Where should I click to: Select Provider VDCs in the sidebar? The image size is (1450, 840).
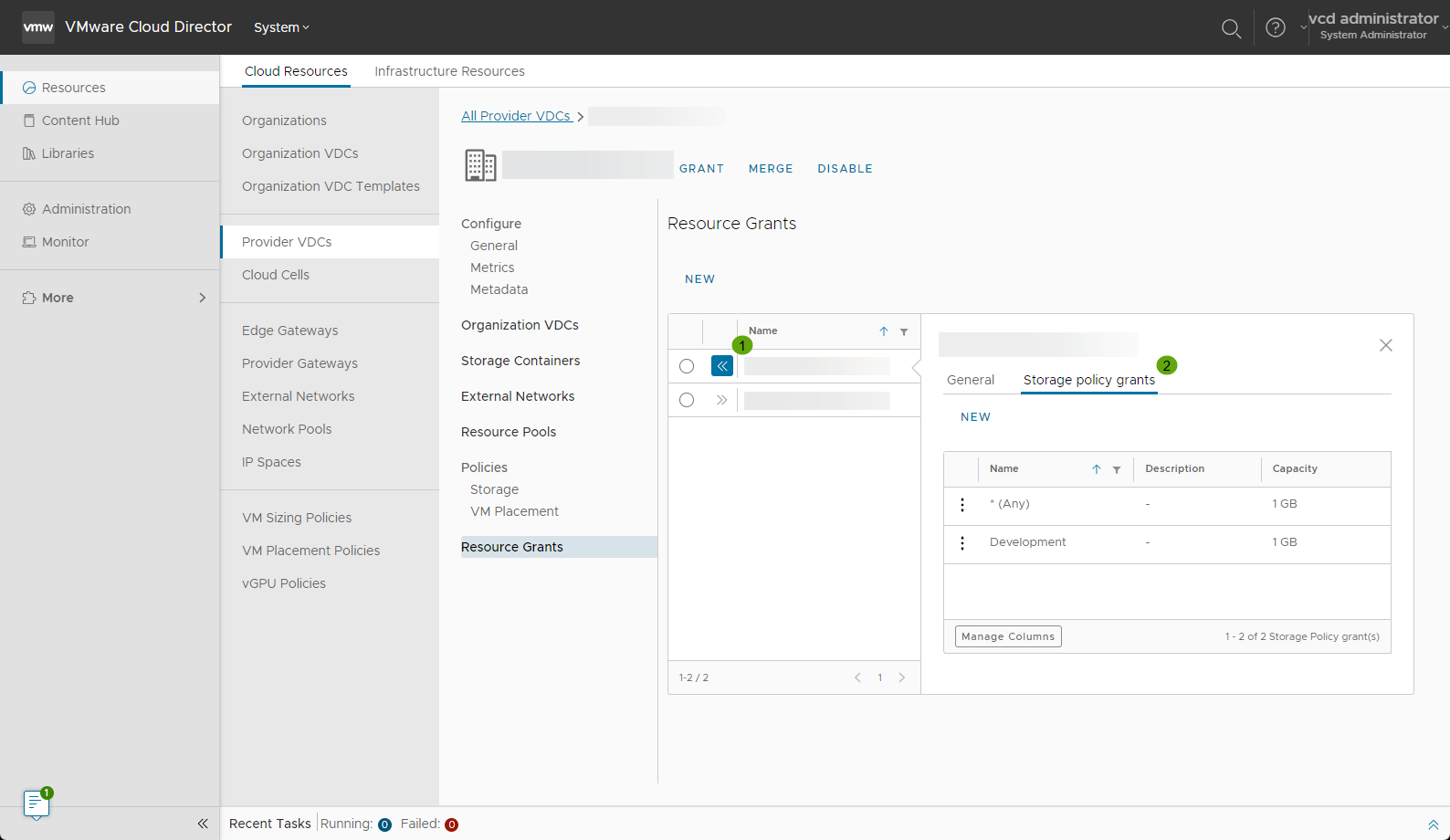[330, 242]
